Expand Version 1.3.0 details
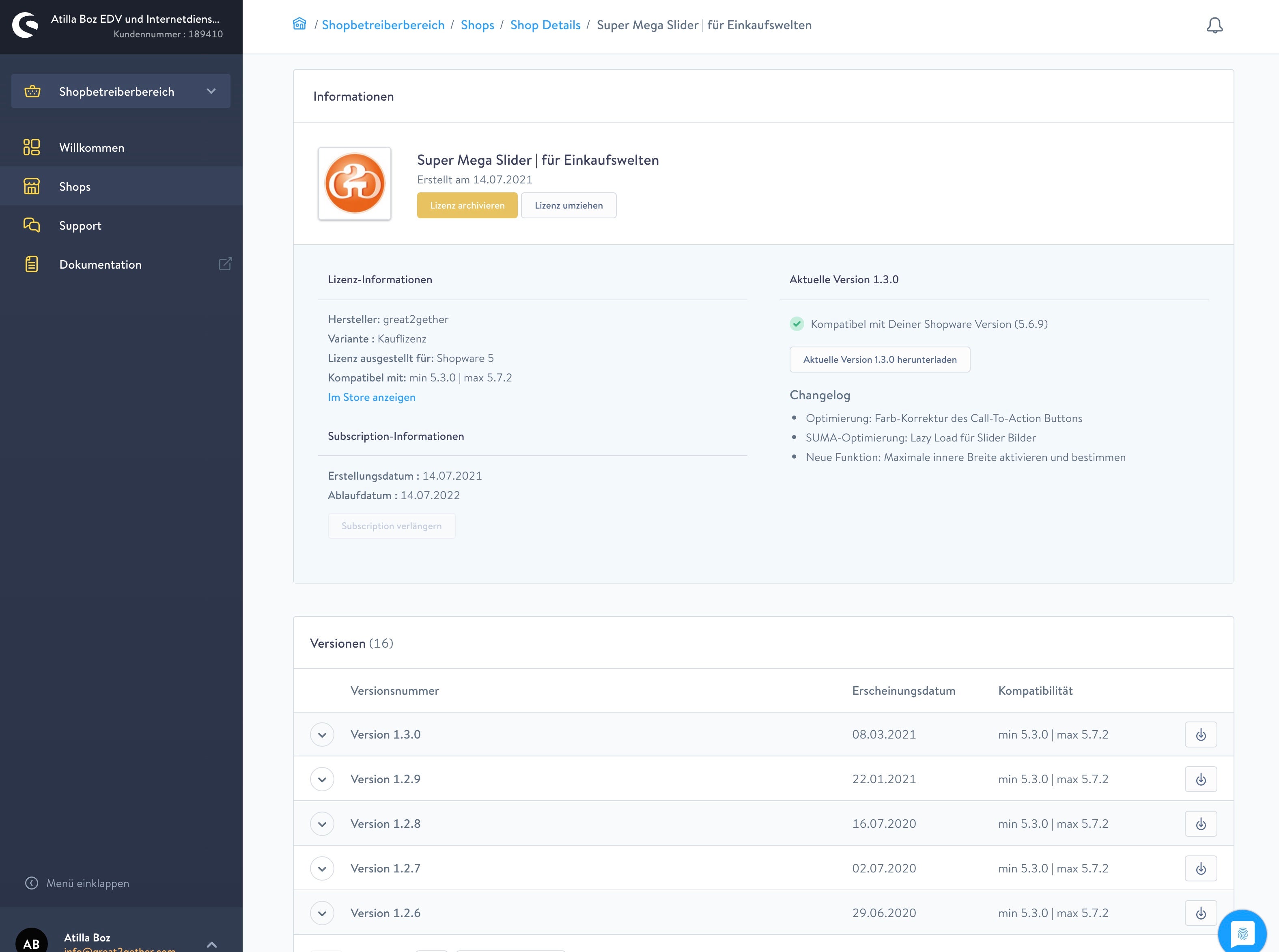1279x952 pixels. coord(322,735)
